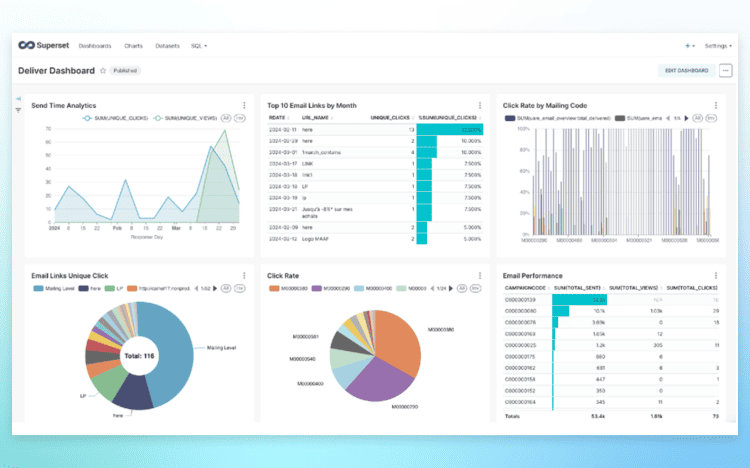Click the purple M00000290 pie slice
This screenshot has width=750, height=468.
[378, 381]
